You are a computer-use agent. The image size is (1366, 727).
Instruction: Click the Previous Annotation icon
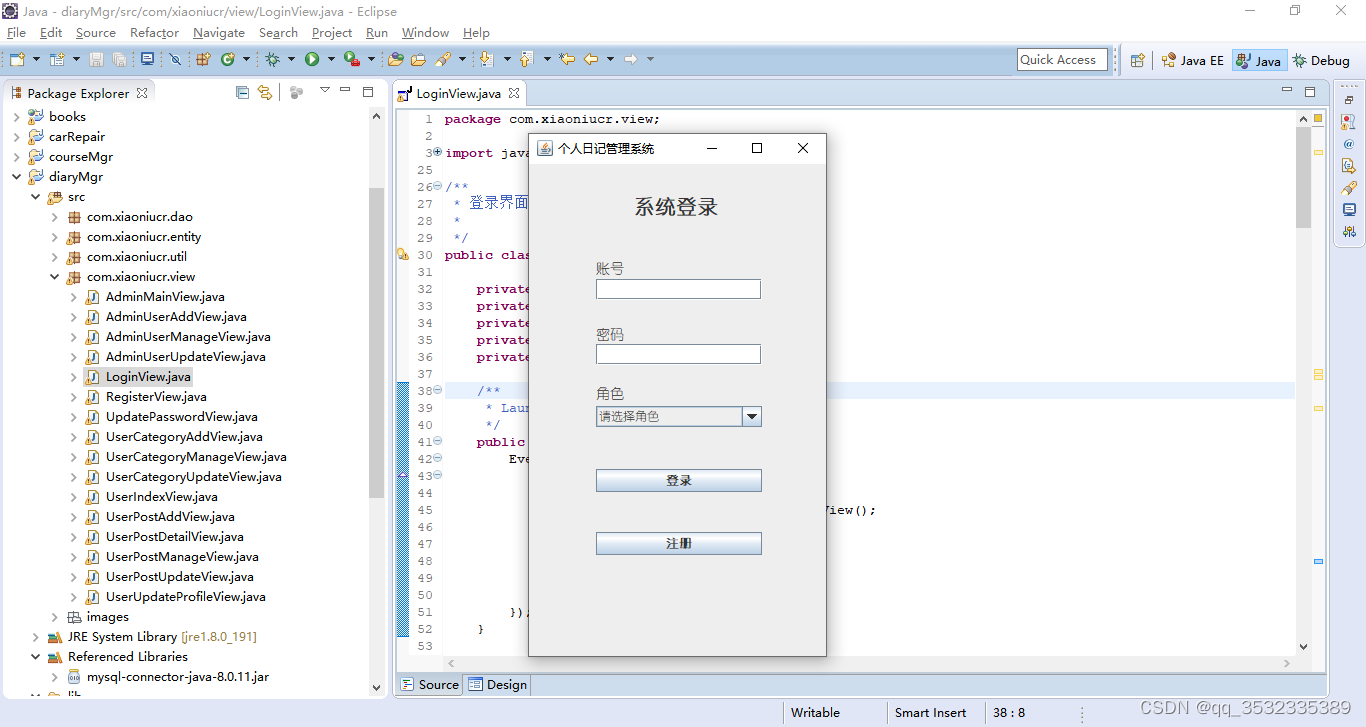pyautogui.click(x=527, y=60)
